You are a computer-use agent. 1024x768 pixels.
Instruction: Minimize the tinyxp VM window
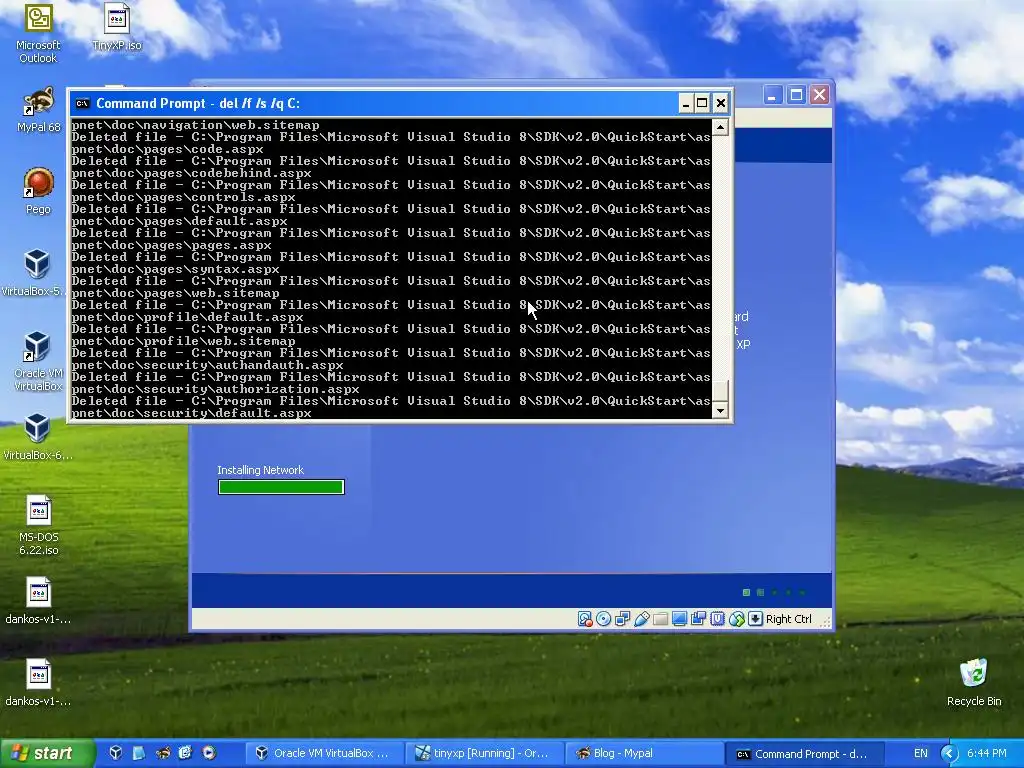tap(772, 95)
